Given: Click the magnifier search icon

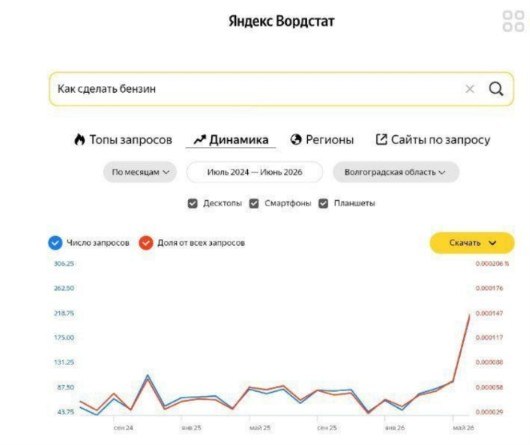Looking at the screenshot, I should coord(496,89).
